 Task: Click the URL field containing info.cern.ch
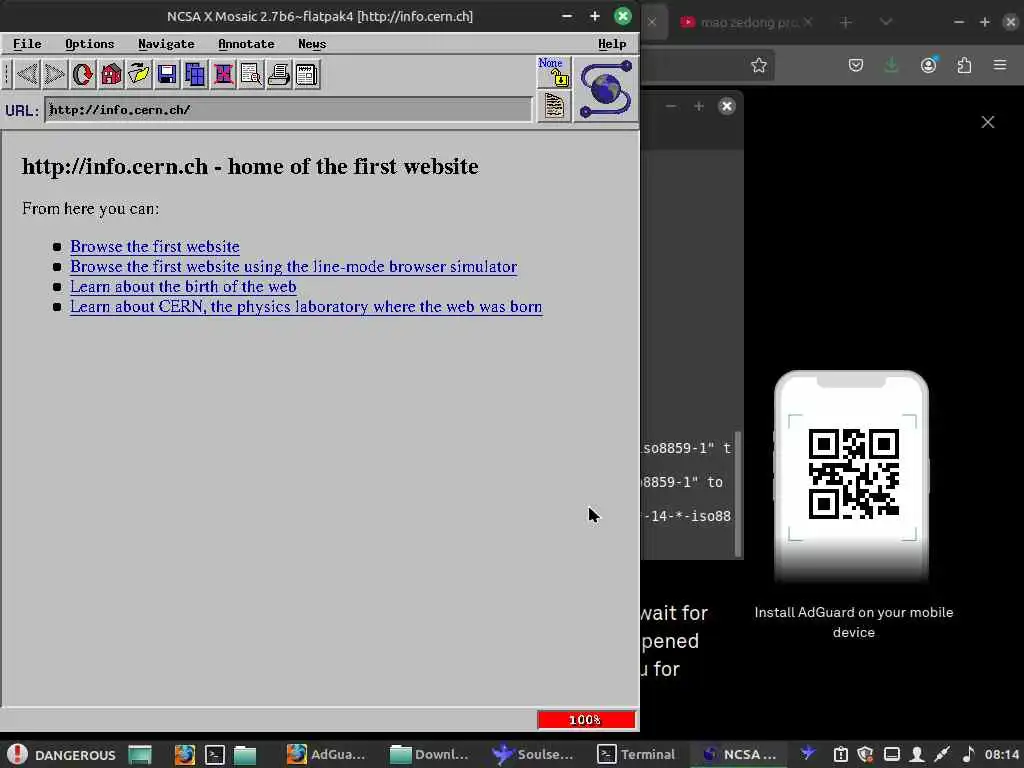288,110
